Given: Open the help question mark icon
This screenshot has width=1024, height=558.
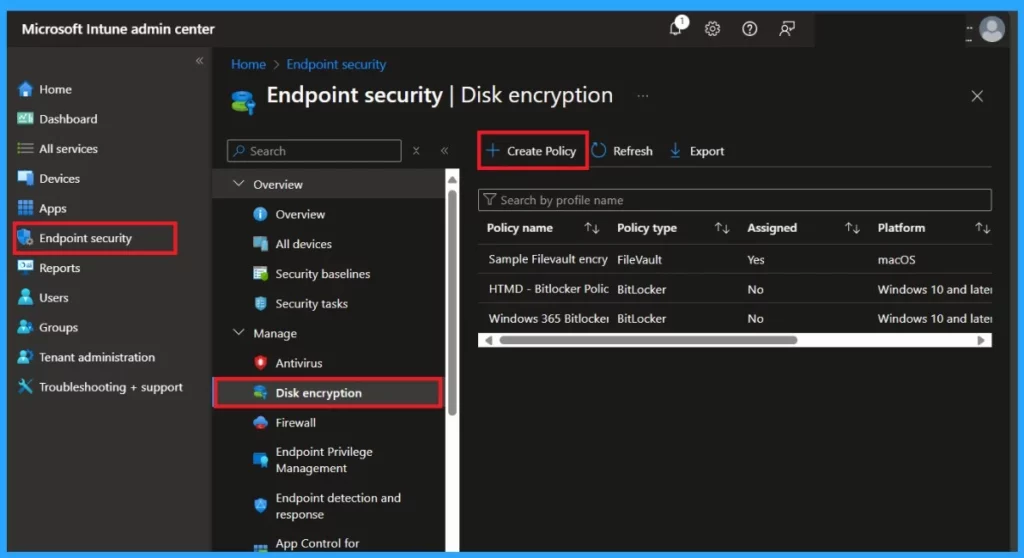Looking at the screenshot, I should click(750, 29).
